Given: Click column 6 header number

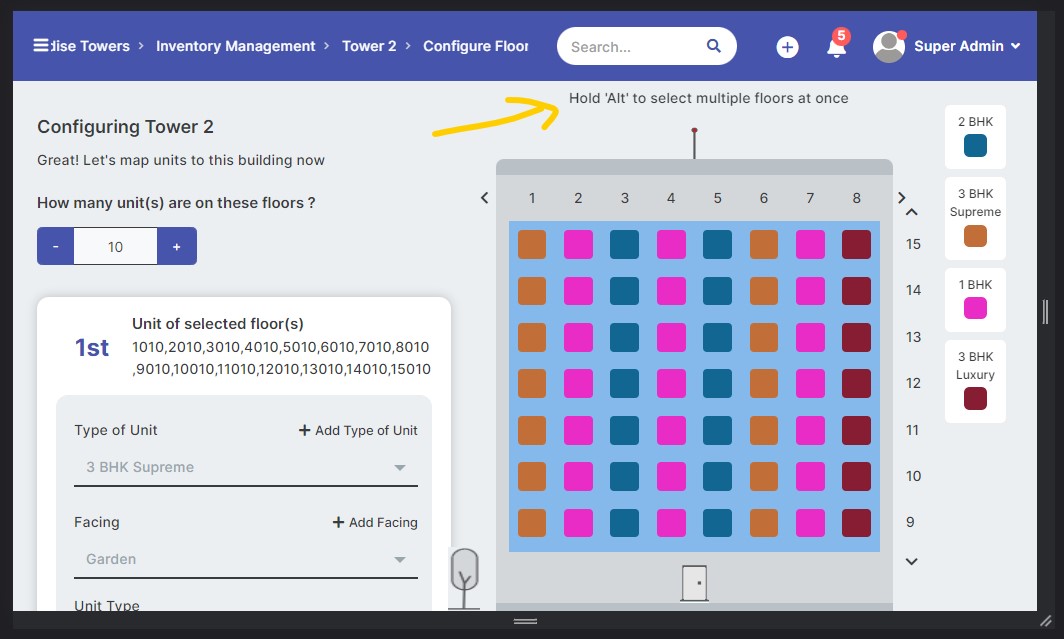Looking at the screenshot, I should pyautogui.click(x=764, y=198).
